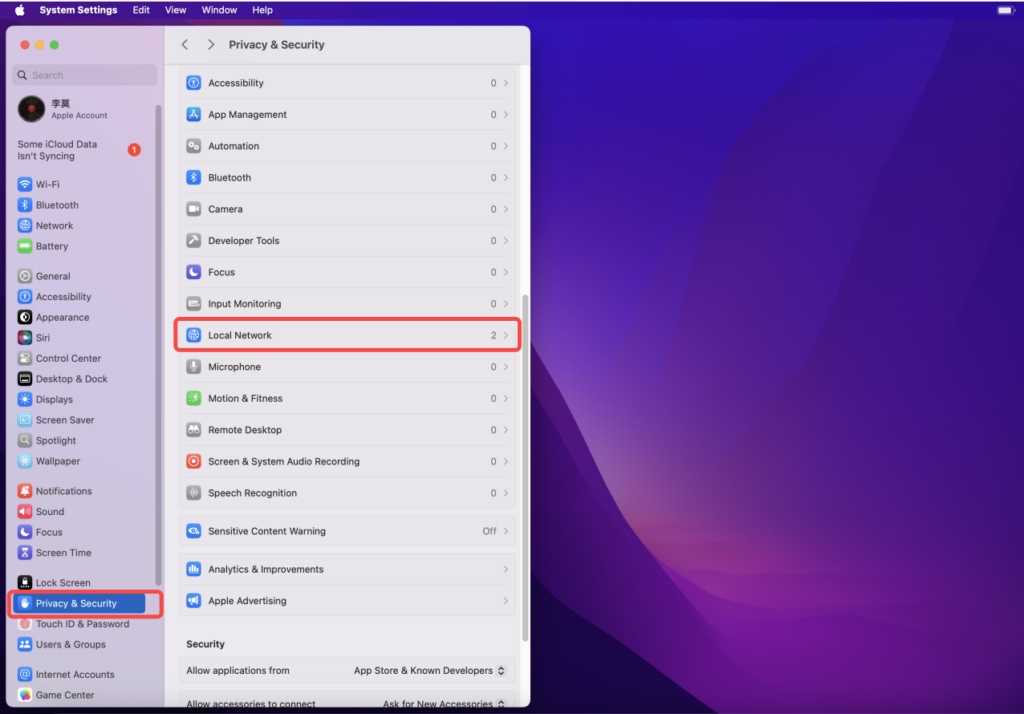Open the View menu
This screenshot has width=1024, height=714.
click(x=175, y=10)
